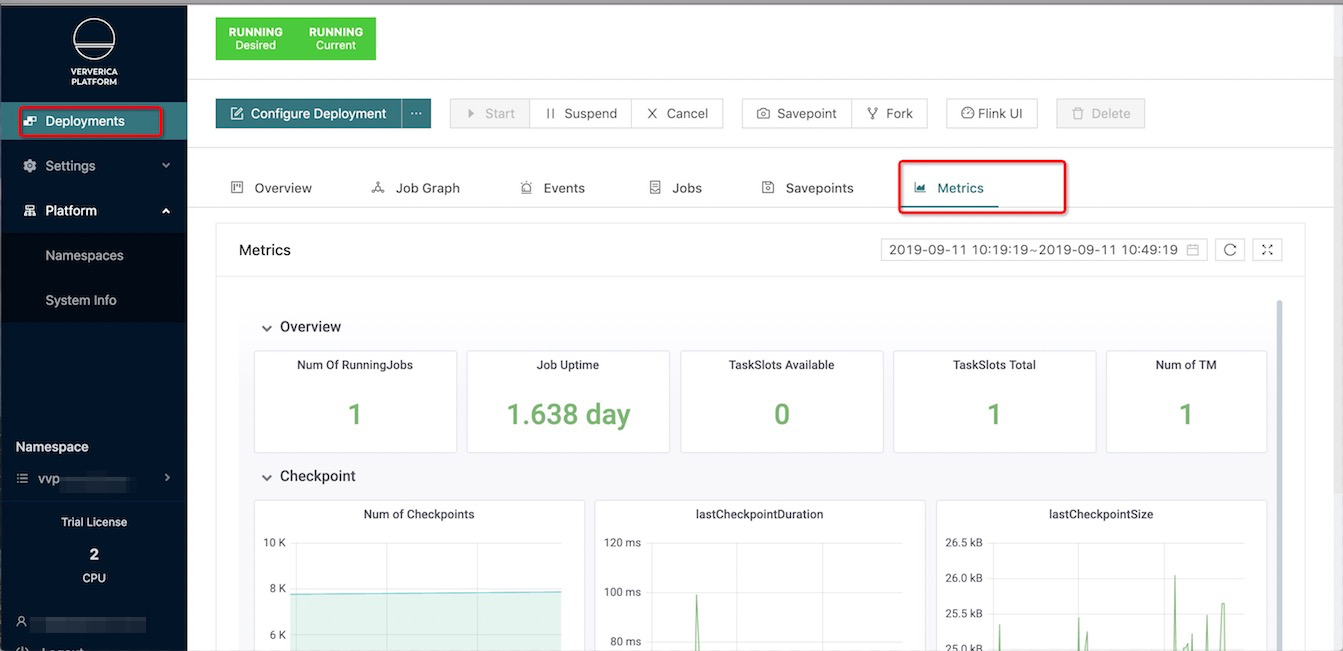
Task: Click the Job Uptime card
Action: click(x=568, y=401)
